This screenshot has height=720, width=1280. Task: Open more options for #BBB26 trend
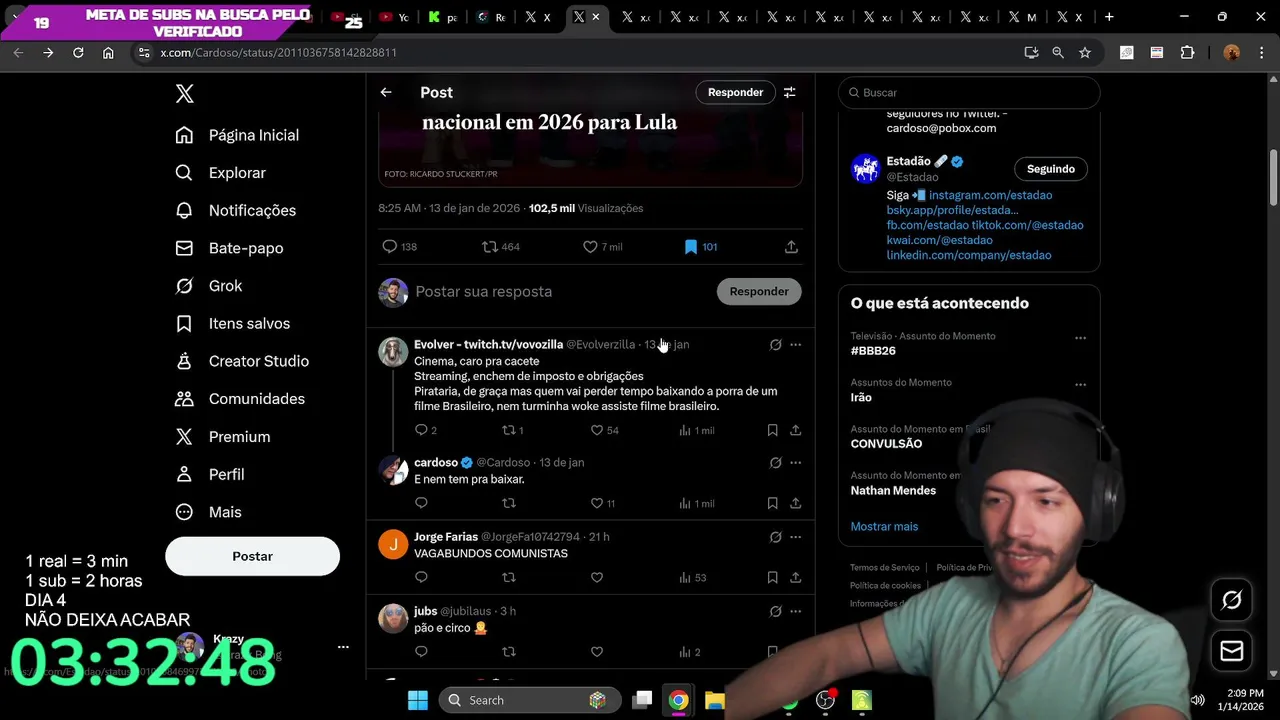1080,338
